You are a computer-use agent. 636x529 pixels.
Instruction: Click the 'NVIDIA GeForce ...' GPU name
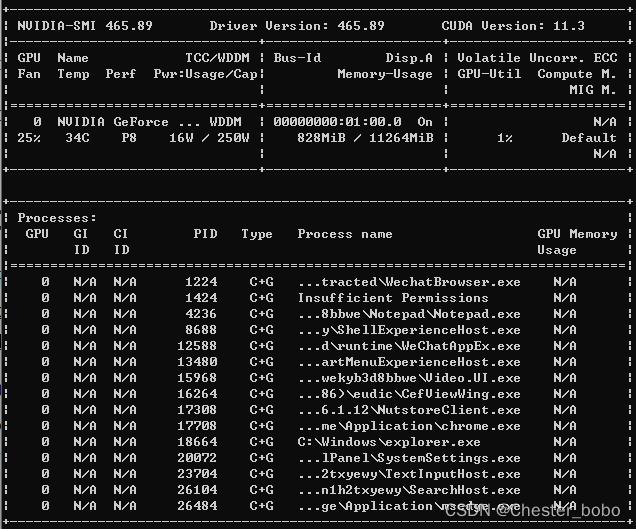pyautogui.click(x=129, y=122)
